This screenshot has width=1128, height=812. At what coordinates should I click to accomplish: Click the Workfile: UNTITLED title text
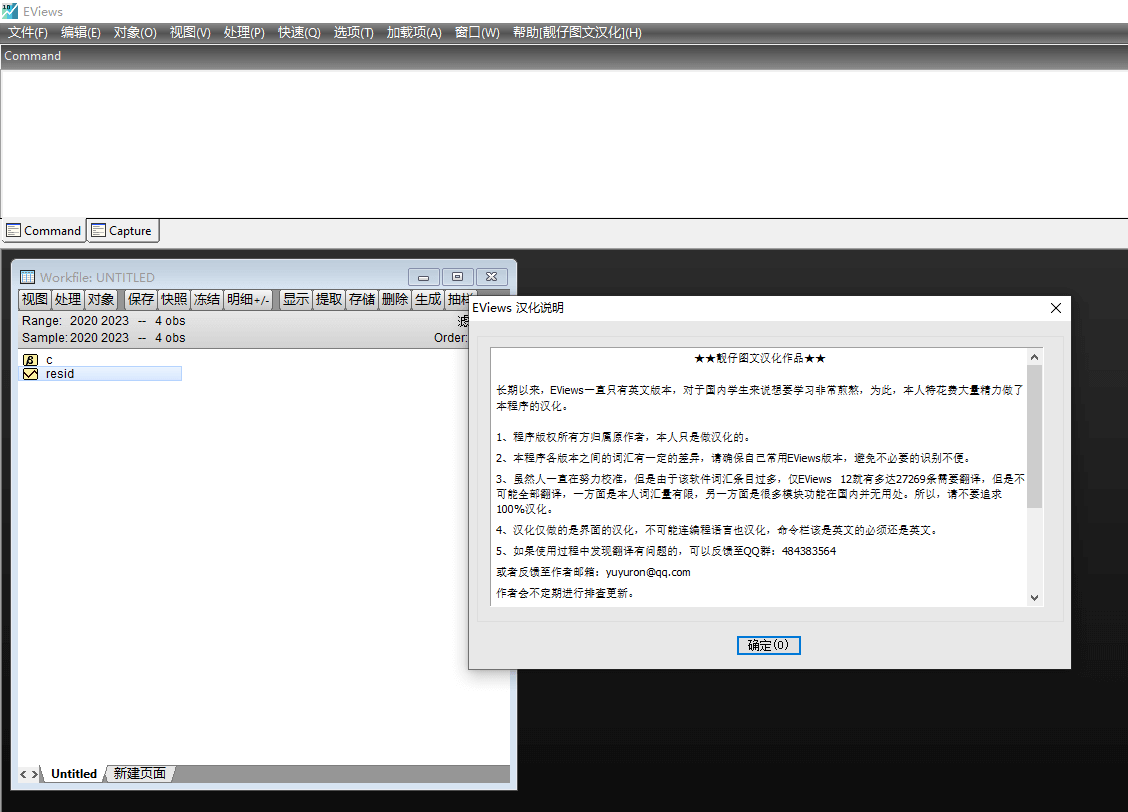tap(97, 278)
